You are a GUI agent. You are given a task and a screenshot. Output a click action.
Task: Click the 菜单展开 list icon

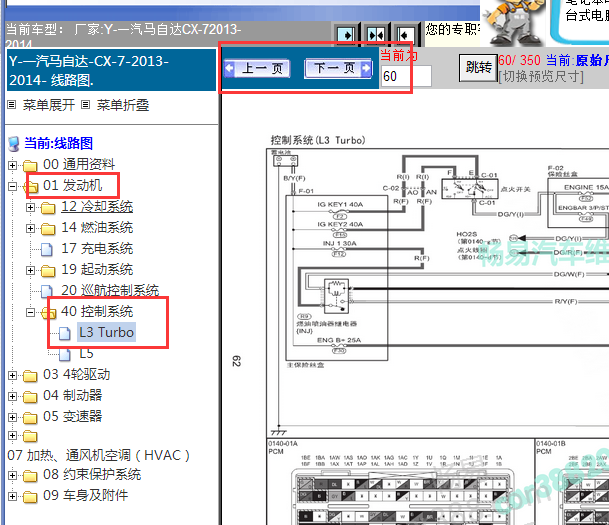[12, 104]
